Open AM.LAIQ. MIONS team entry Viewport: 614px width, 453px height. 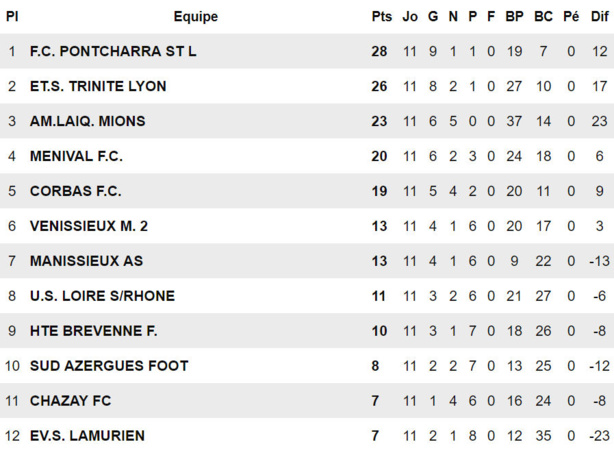(x=87, y=121)
